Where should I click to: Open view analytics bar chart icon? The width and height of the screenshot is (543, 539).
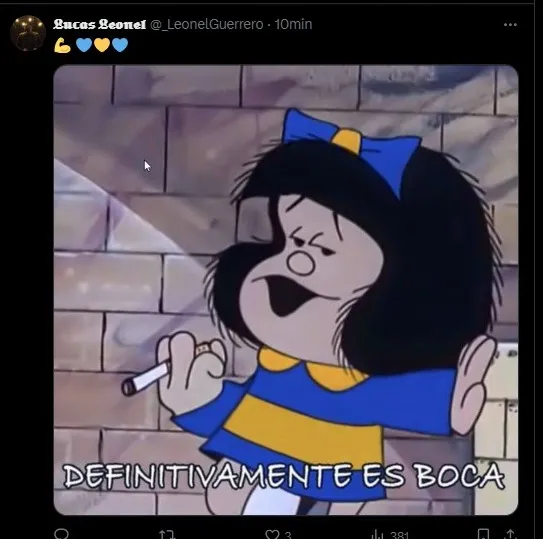(377, 534)
